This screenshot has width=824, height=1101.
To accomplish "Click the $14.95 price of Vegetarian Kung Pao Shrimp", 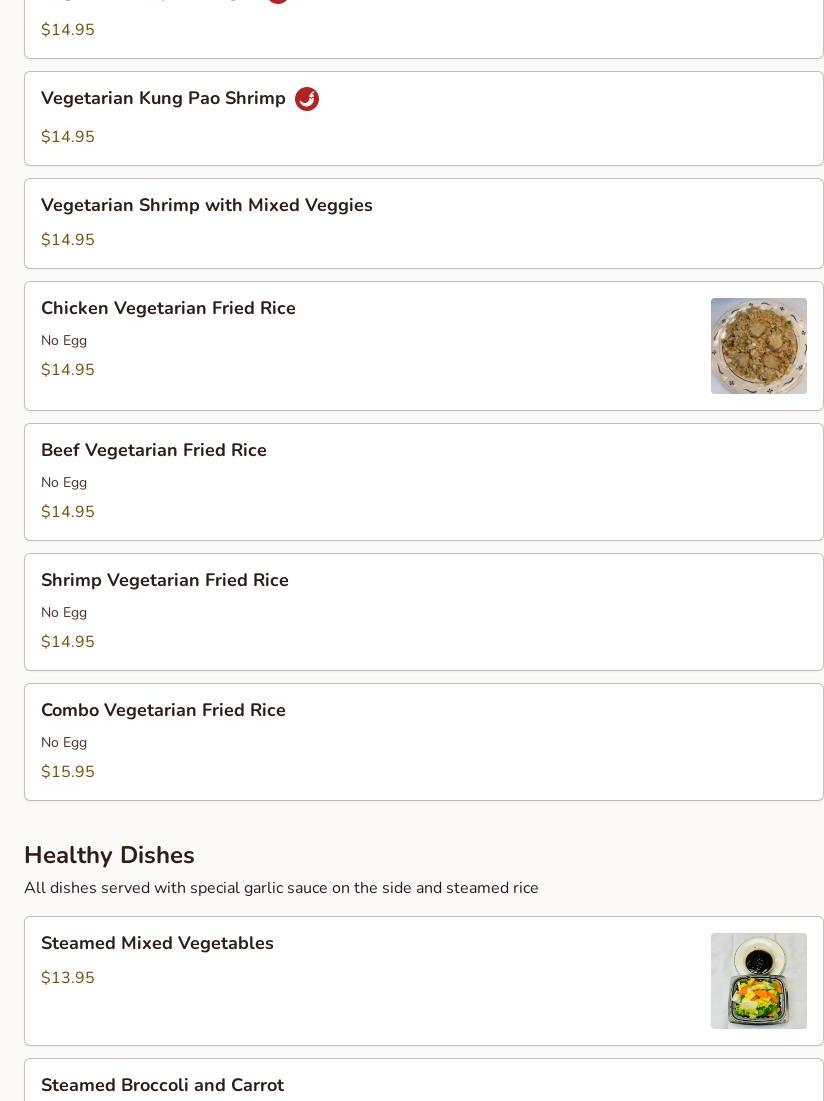I will coord(67,136).
